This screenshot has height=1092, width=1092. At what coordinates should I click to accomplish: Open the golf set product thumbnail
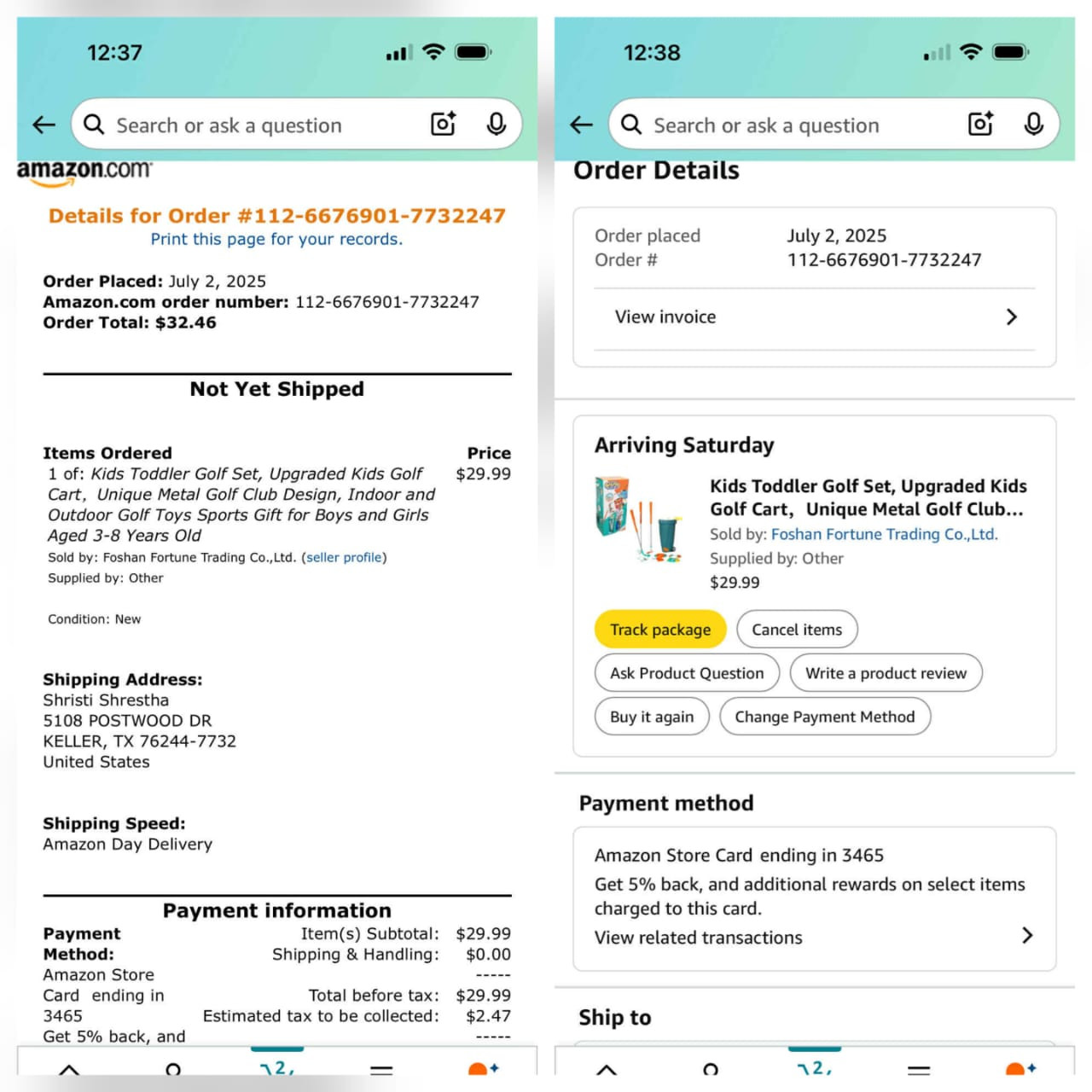tap(639, 520)
